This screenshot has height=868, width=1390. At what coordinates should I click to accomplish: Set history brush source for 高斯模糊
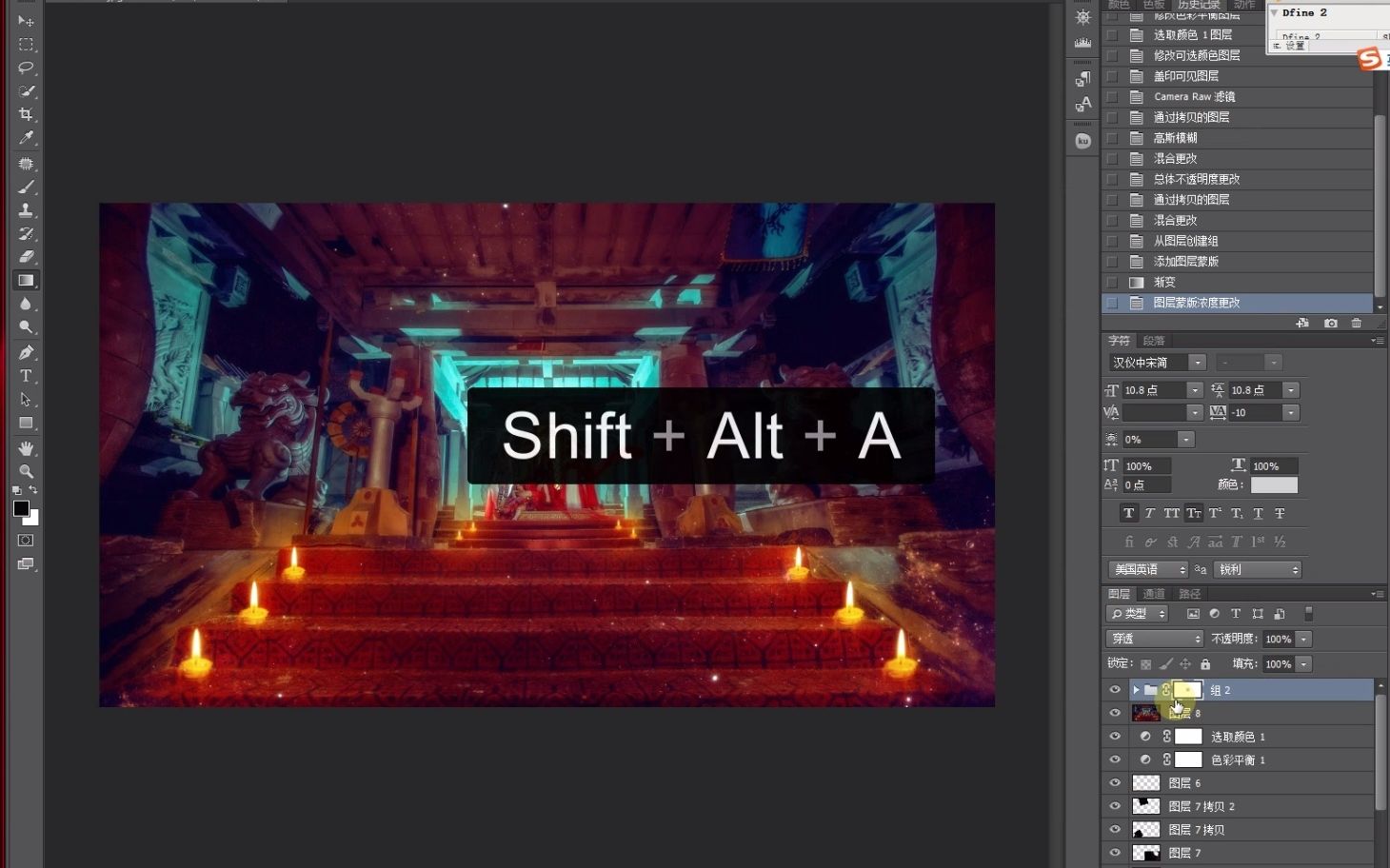[x=1112, y=138]
